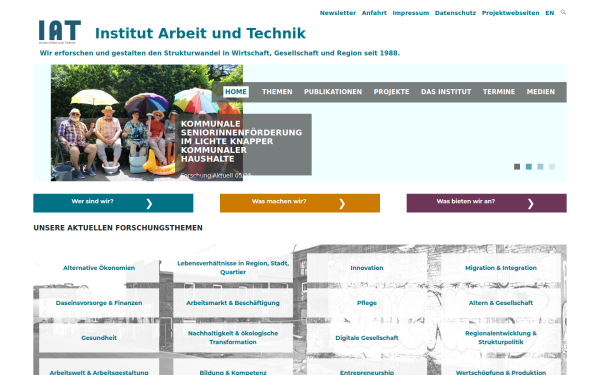Open the Altern & Gesellschaft topic
The width and height of the screenshot is (600, 375).
[501, 303]
